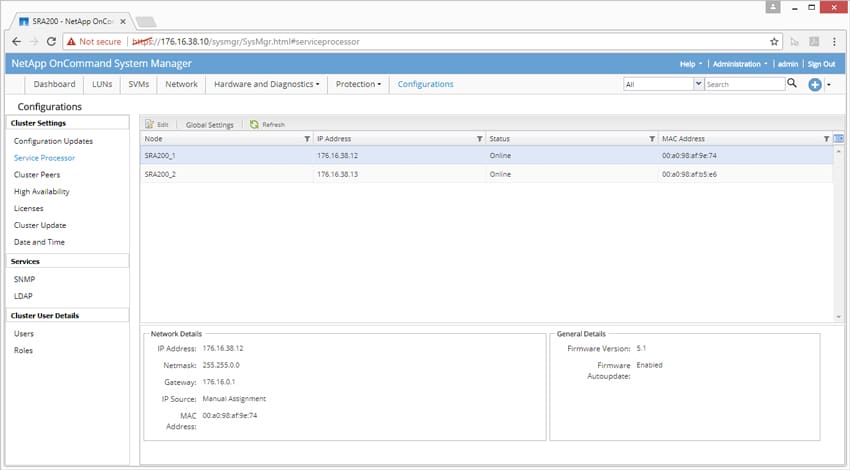Screen dimensions: 850x470
Task: Click the table scrollbar down arrow
Action: pyautogui.click(x=839, y=317)
